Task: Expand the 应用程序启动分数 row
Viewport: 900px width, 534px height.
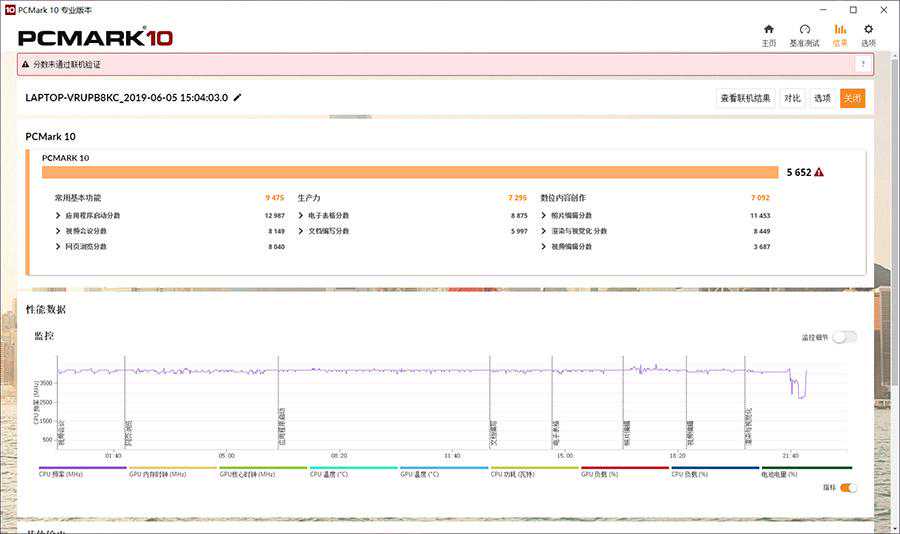Action: (58, 216)
